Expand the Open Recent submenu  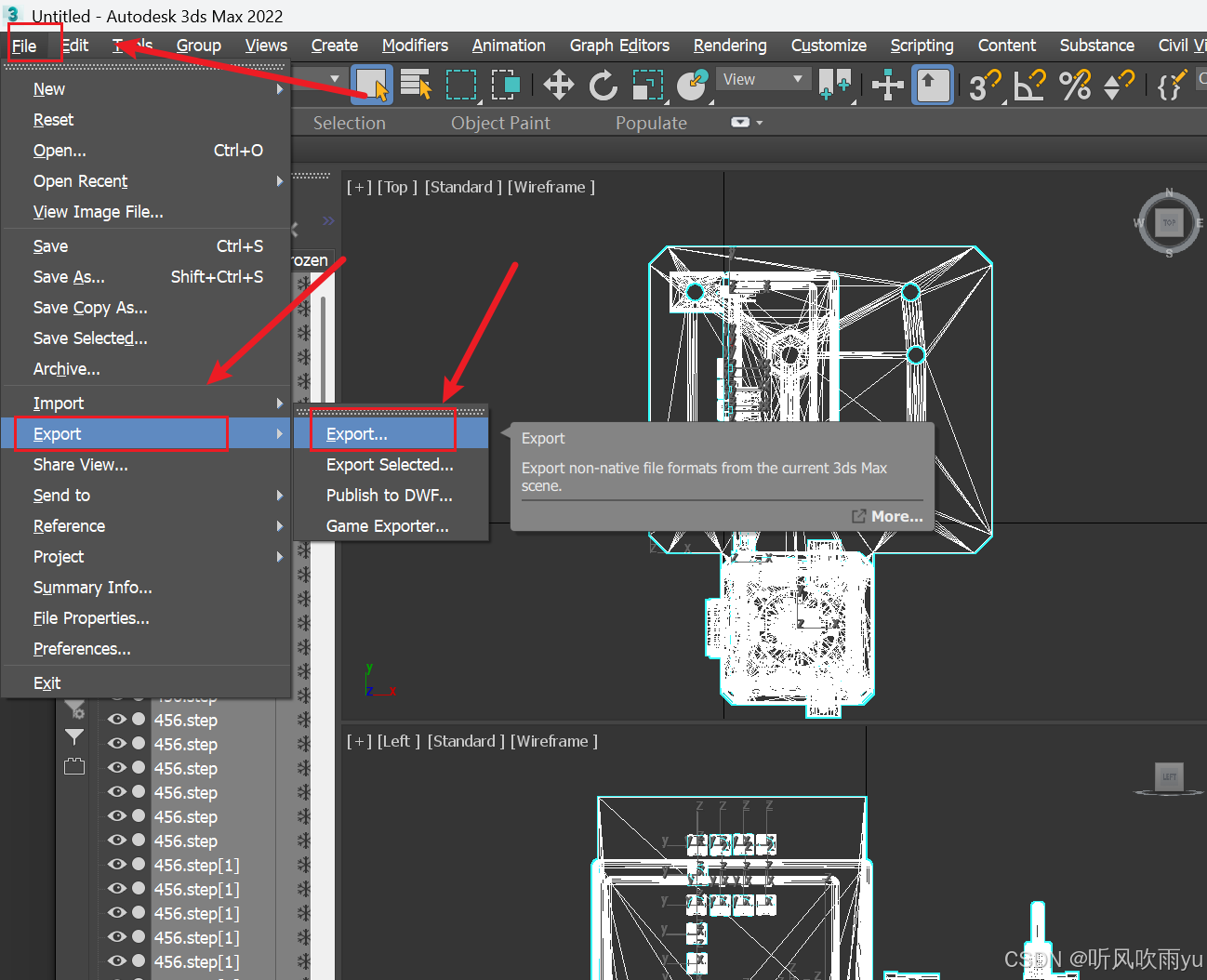[x=280, y=181]
